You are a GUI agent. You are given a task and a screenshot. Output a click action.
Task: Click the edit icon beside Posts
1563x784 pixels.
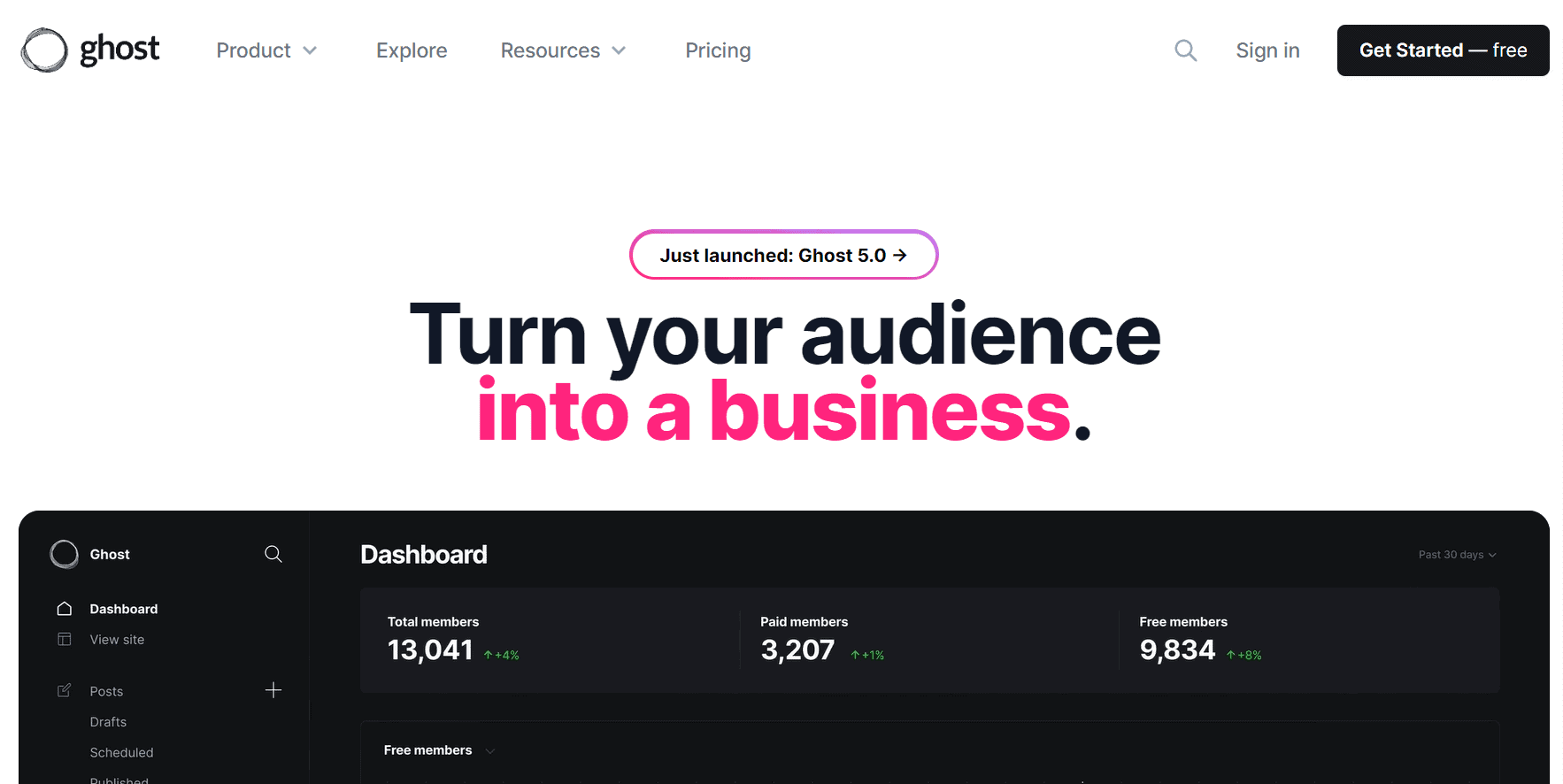(64, 690)
